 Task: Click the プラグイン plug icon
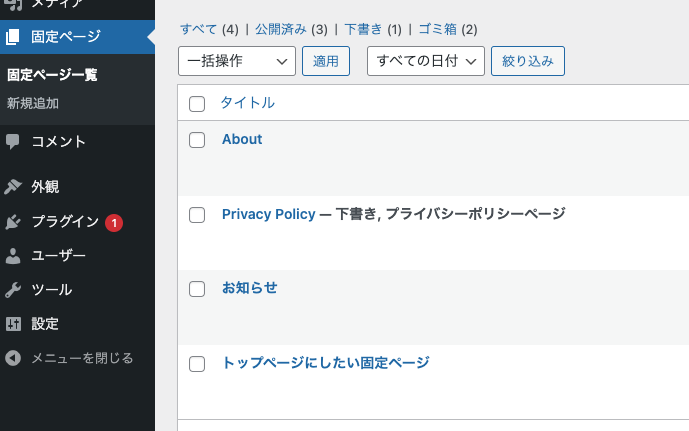pyautogui.click(x=13, y=222)
